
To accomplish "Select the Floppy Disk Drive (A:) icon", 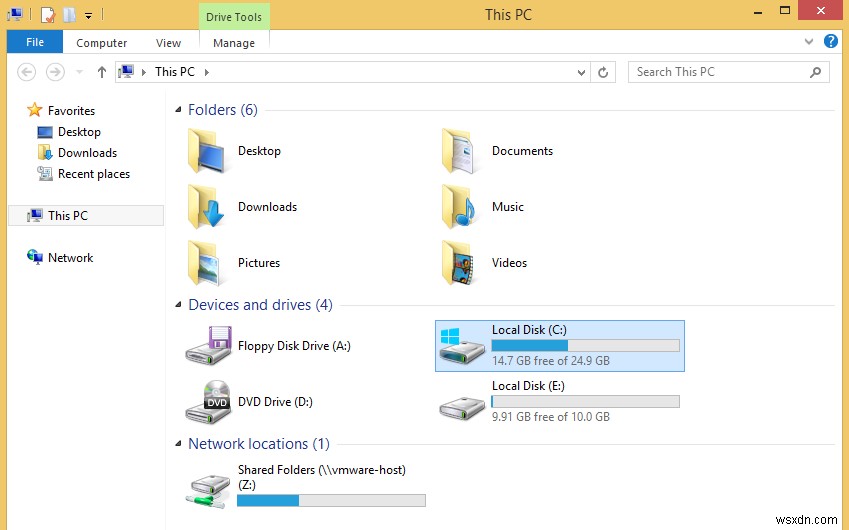I will pyautogui.click(x=208, y=345).
